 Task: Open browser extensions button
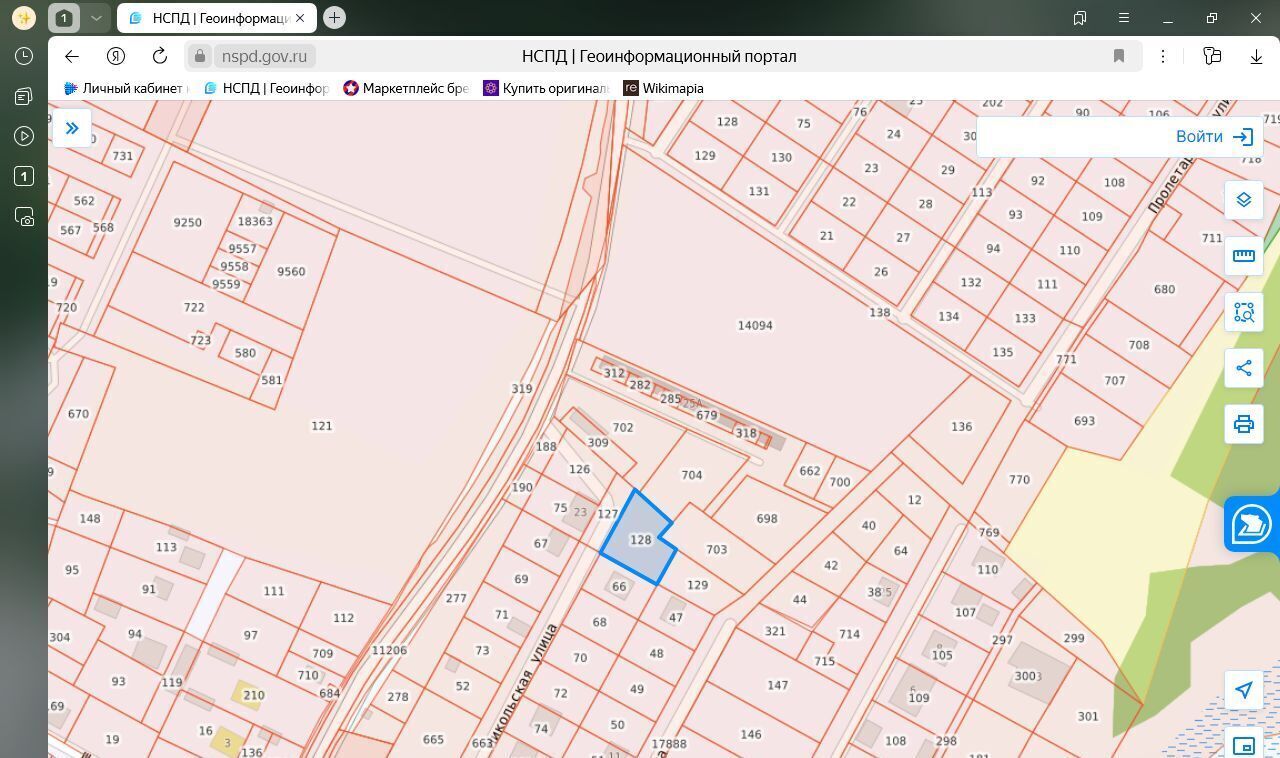click(1212, 56)
